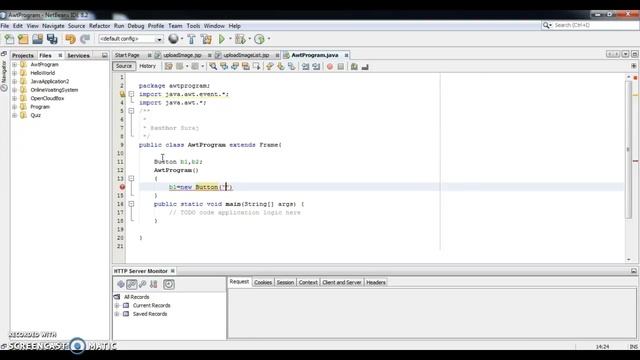Click the INS insert mode status indicator
Viewport: 640px width, 360px height.
633,347
